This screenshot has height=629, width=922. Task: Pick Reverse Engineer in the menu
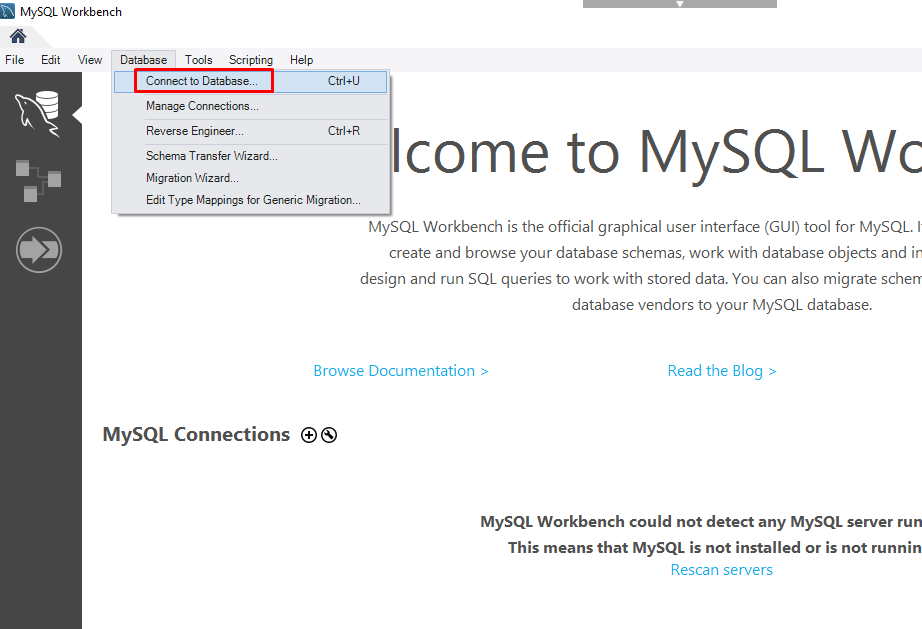tap(195, 131)
